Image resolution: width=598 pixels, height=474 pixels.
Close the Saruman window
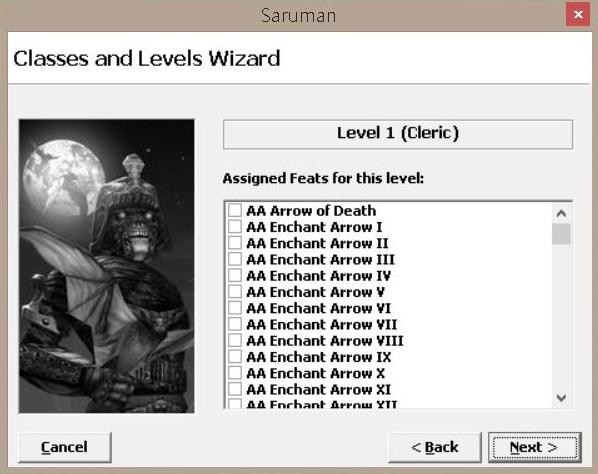pos(578,14)
